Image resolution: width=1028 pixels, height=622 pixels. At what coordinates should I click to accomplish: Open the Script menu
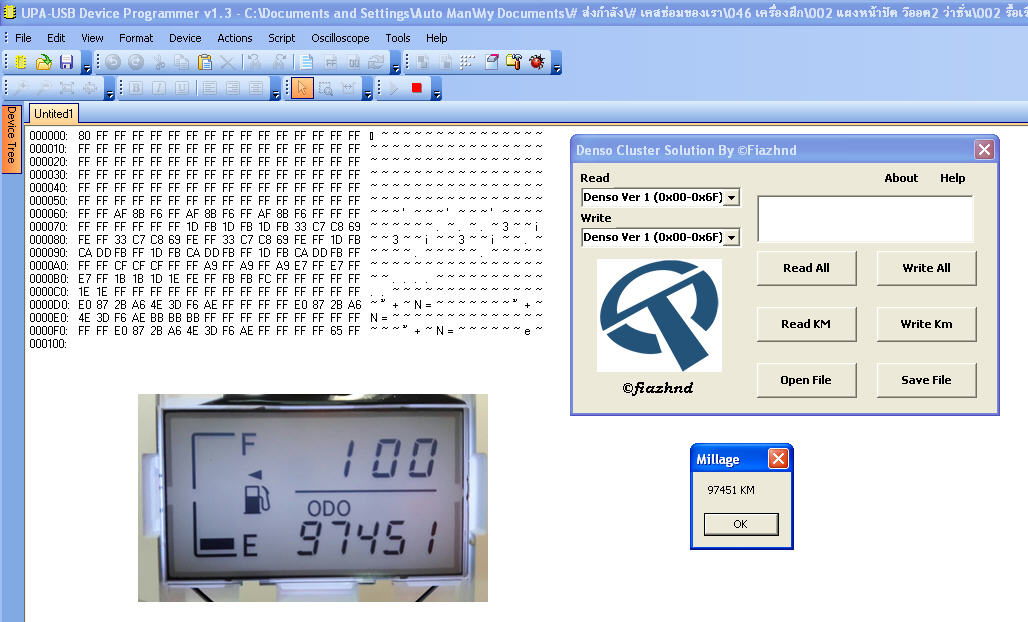tap(281, 38)
